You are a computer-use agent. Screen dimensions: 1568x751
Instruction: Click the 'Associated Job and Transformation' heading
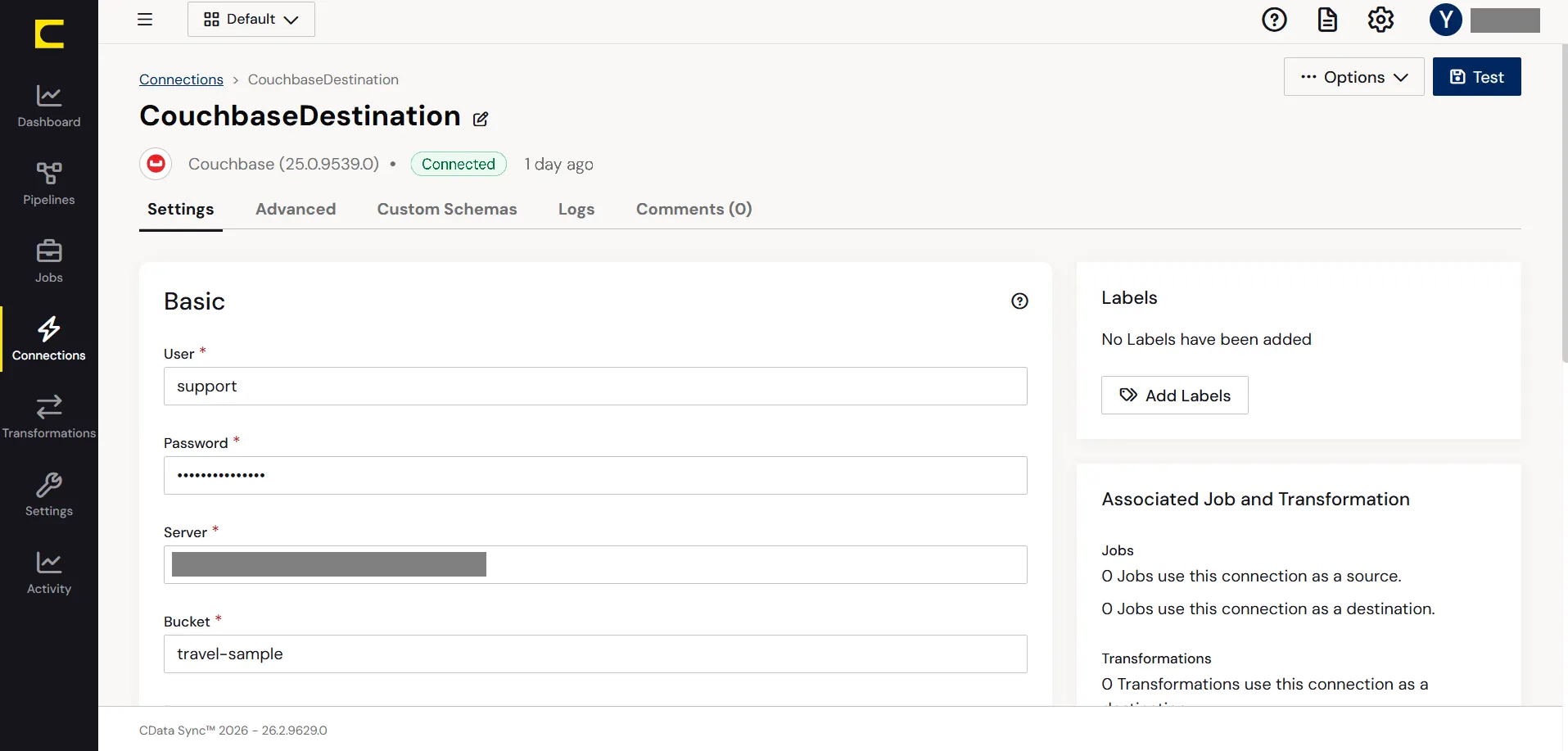1255,499
